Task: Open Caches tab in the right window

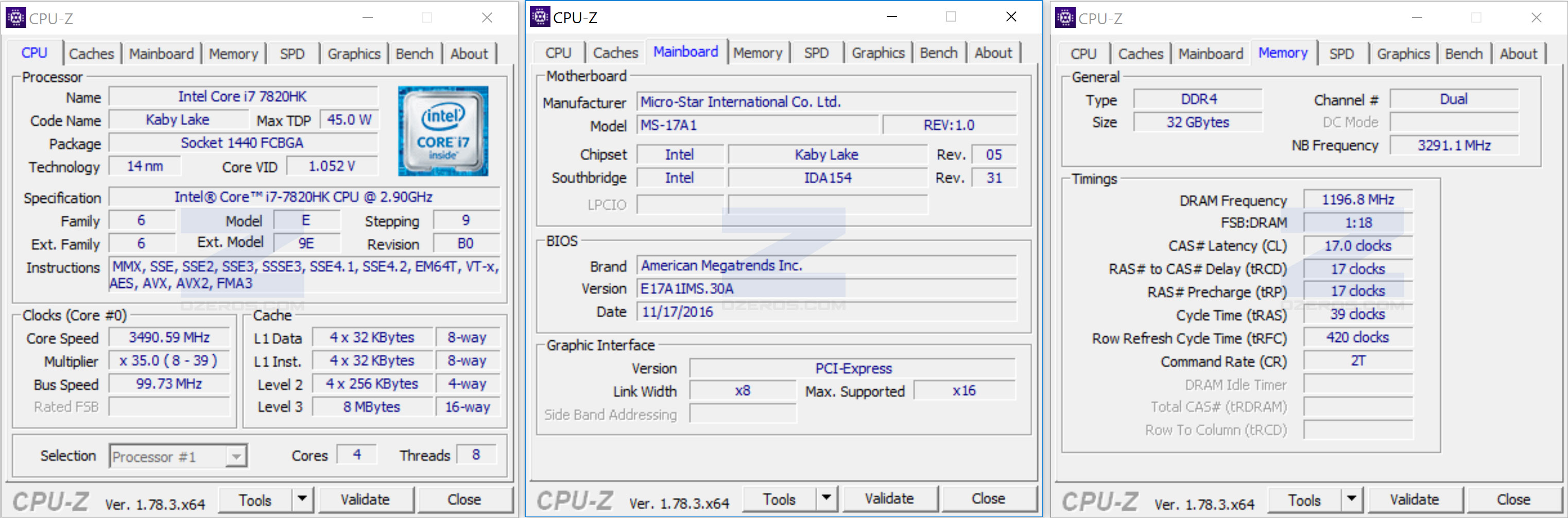Action: pos(1141,54)
